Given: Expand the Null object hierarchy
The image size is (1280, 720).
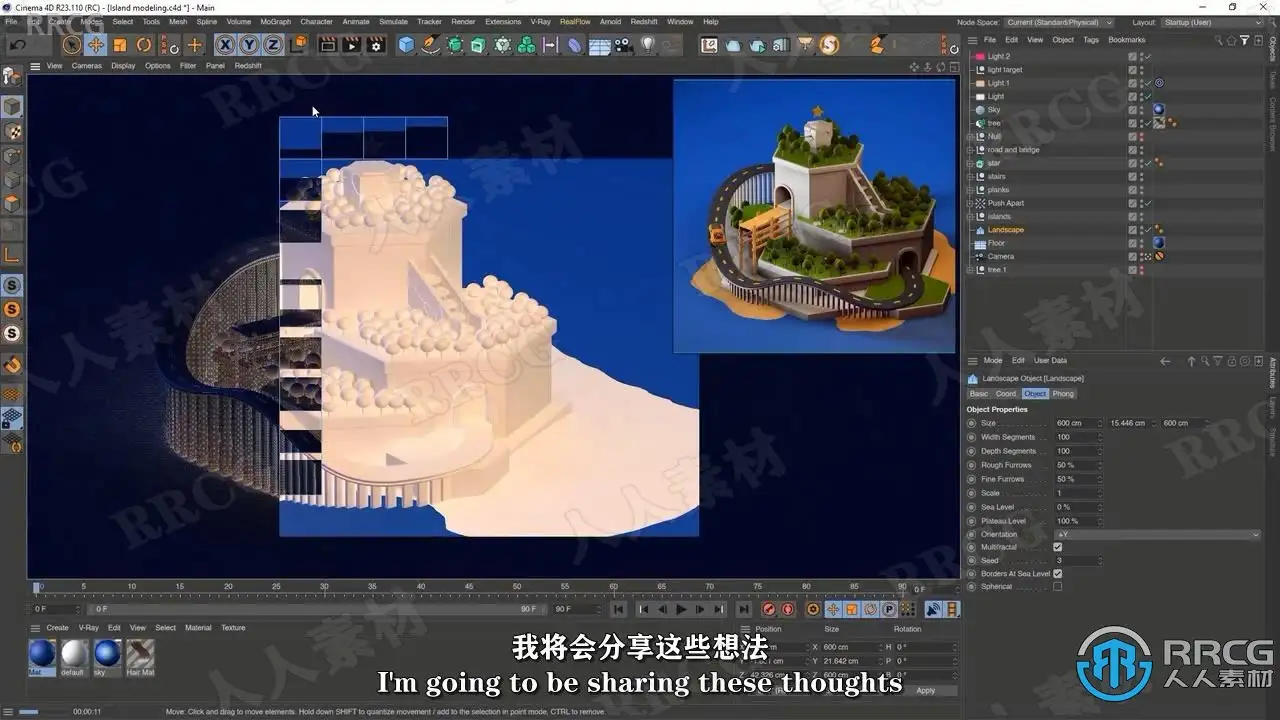Looking at the screenshot, I should click(x=971, y=137).
